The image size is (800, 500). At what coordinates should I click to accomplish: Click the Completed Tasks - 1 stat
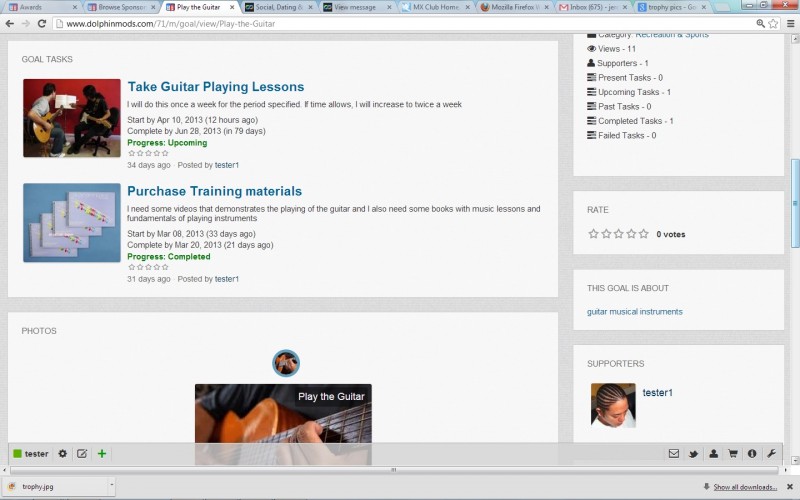click(x=630, y=121)
